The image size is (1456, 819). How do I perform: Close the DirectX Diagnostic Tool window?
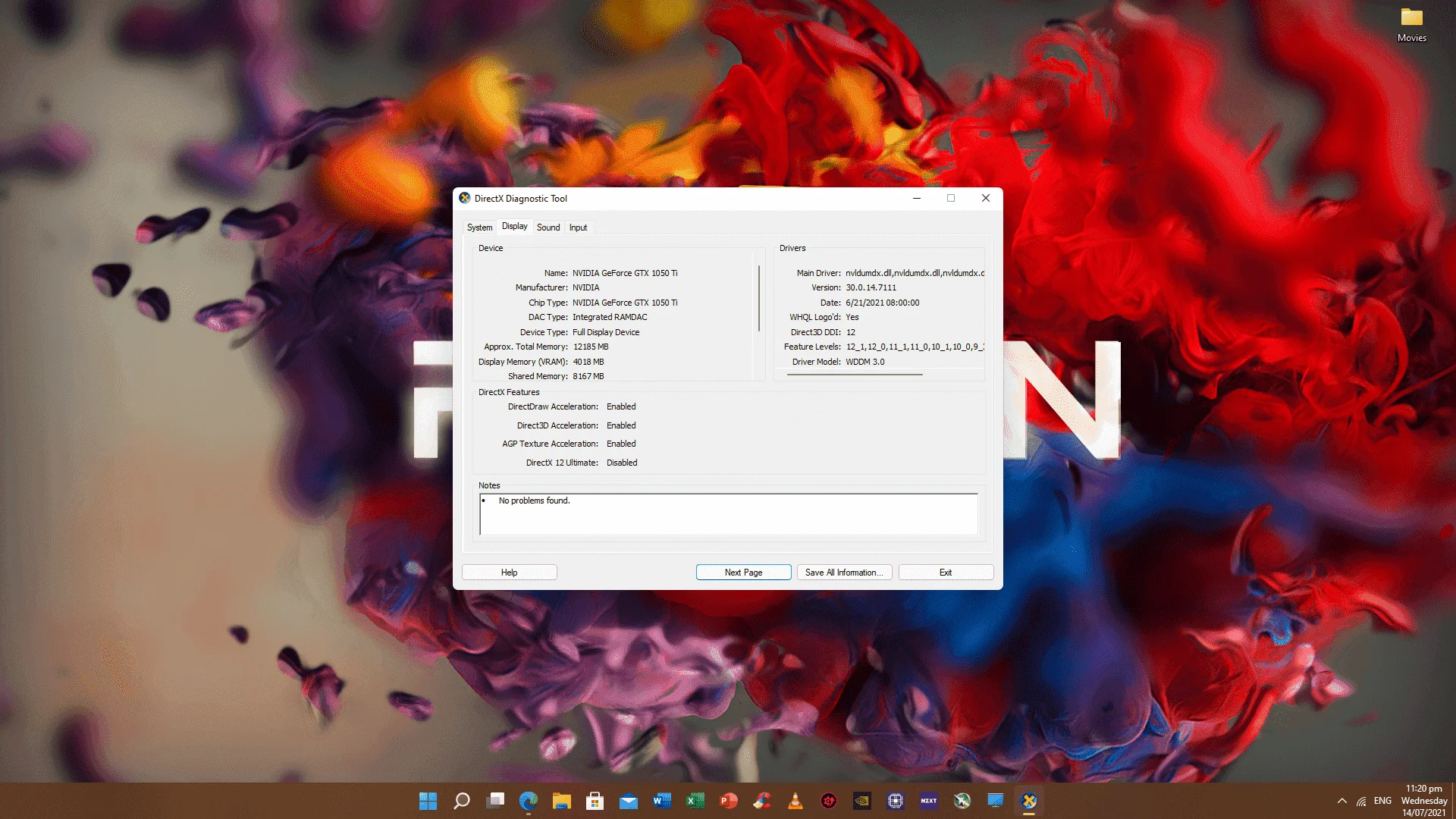(986, 198)
